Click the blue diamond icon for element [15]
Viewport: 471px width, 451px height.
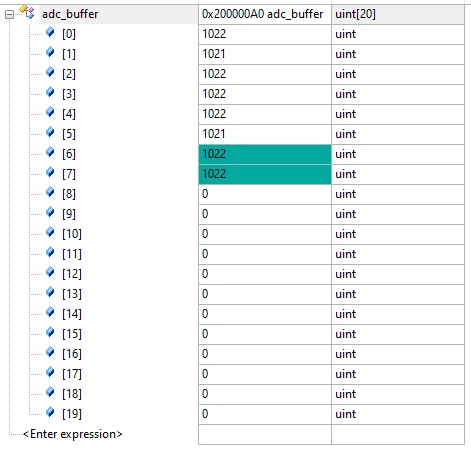point(50,332)
